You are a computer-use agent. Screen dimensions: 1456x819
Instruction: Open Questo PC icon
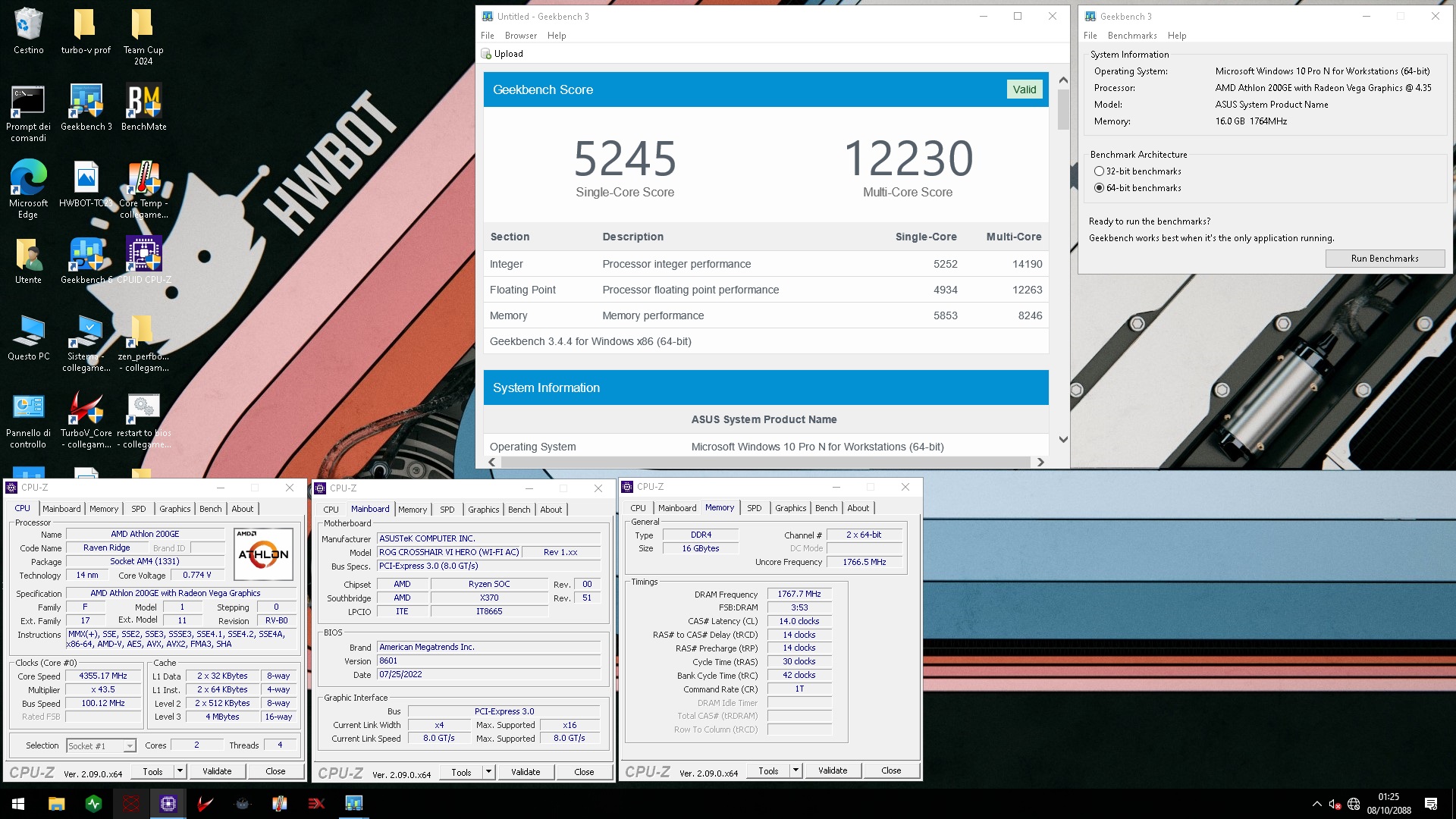29,337
